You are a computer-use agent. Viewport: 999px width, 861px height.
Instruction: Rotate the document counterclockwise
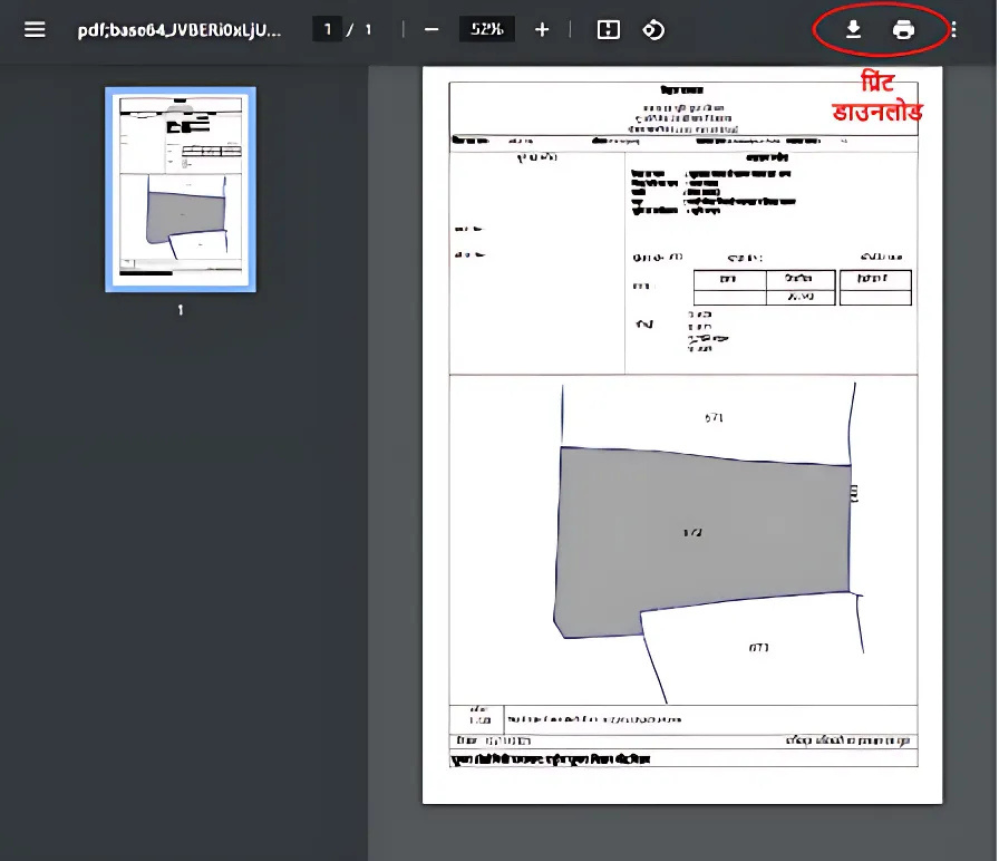click(653, 29)
